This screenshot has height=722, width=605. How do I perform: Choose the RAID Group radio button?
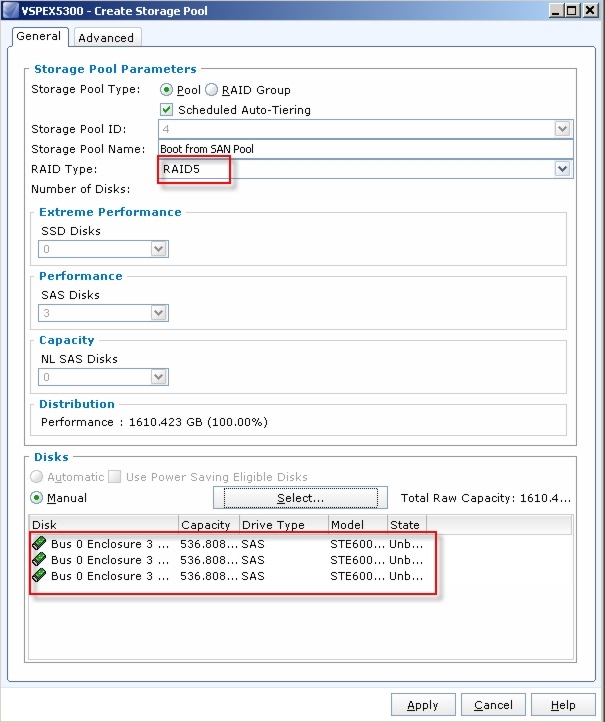click(211, 89)
